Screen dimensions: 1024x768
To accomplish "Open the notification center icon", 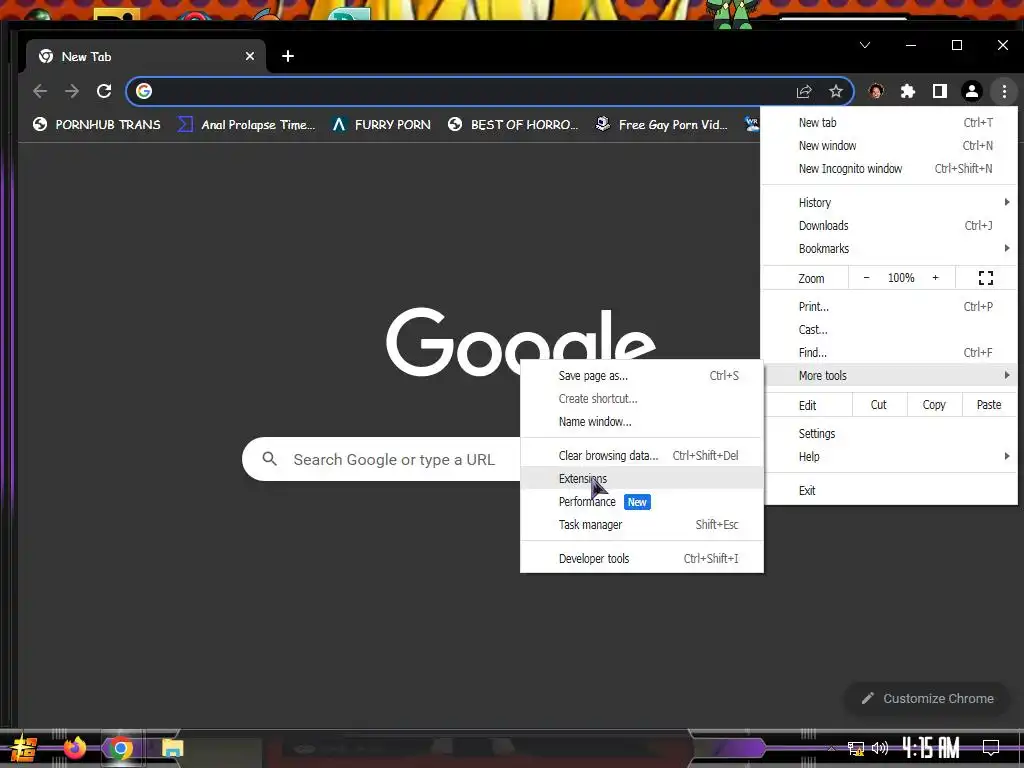I will pyautogui.click(x=991, y=747).
